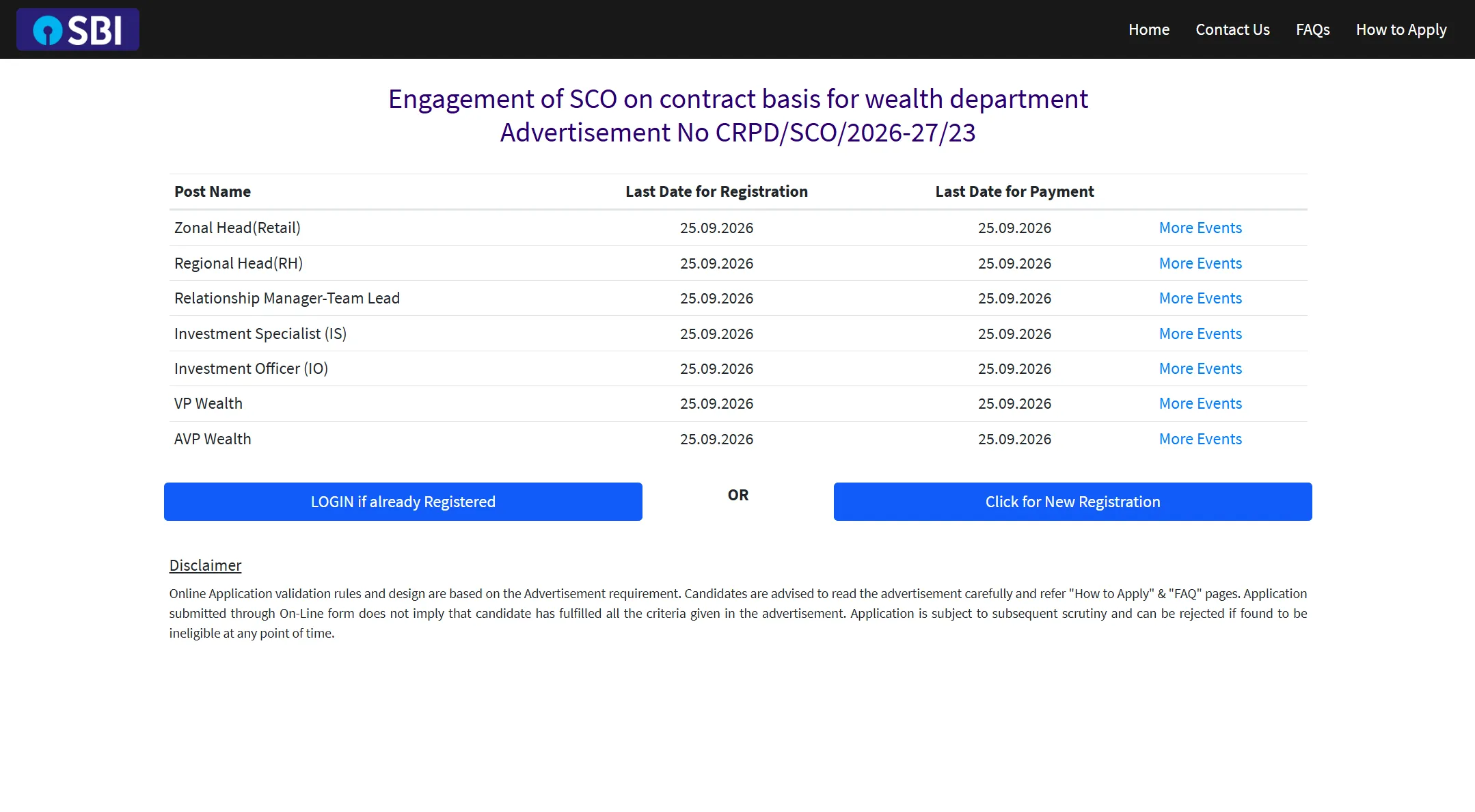Click registration date for Investment Officer (IO)
The height and width of the screenshot is (812, 1475).
click(716, 368)
